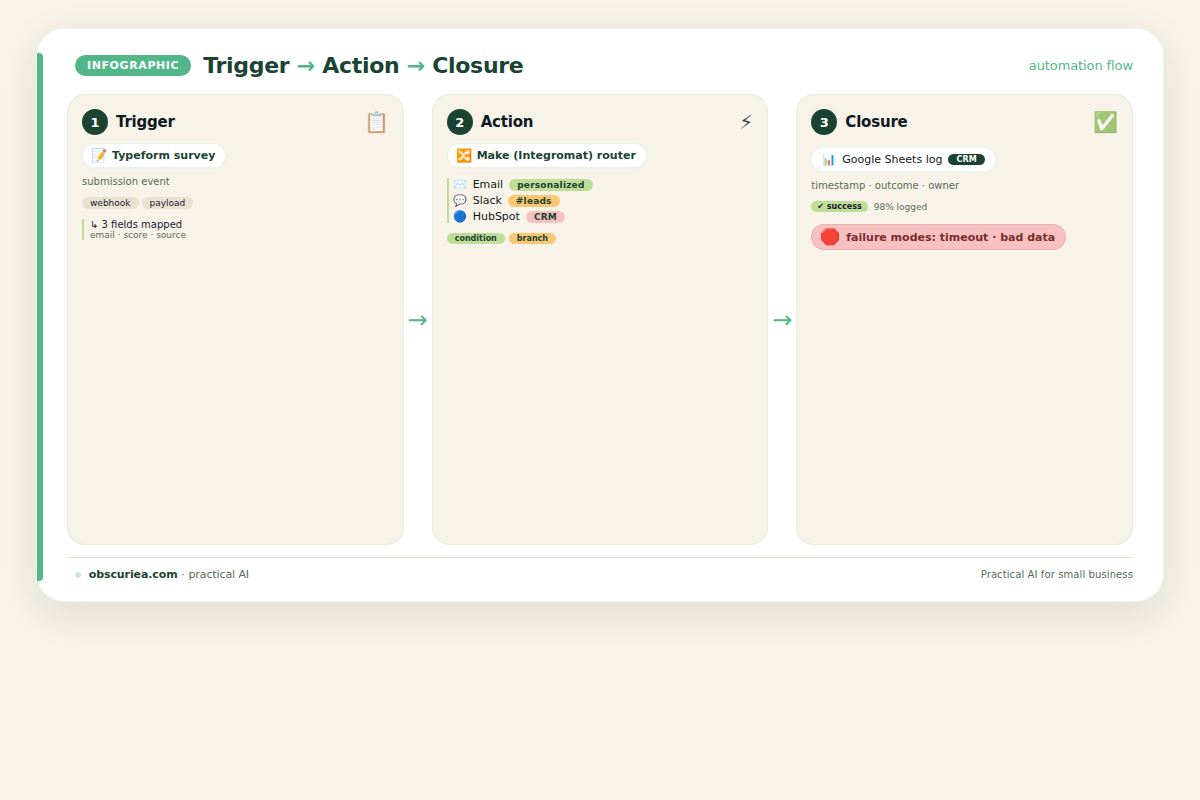Click the pink CRM tag next to HubSpot
Screen dimensions: 1200x800
click(x=545, y=217)
